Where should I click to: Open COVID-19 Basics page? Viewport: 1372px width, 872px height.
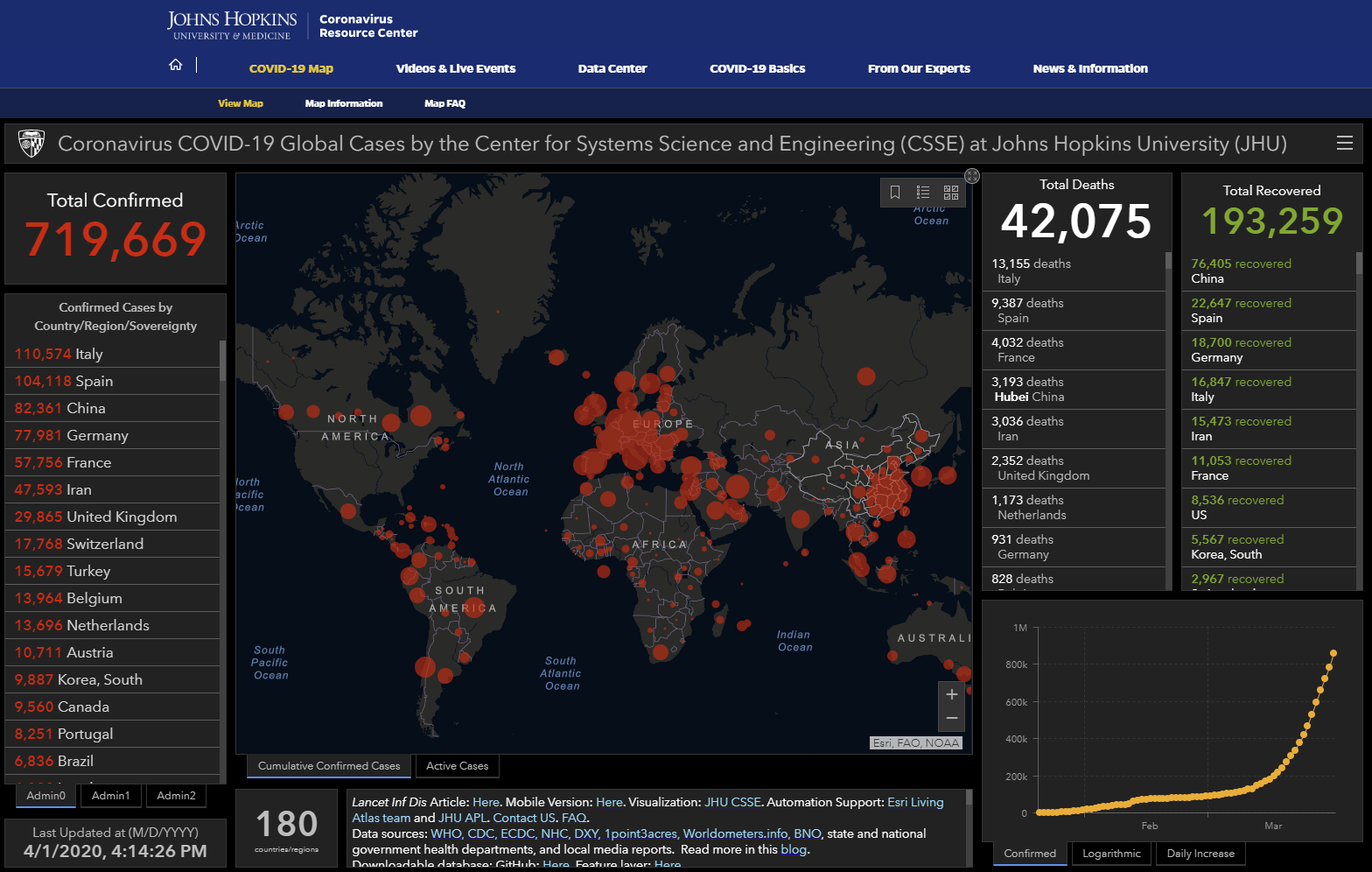coord(758,68)
